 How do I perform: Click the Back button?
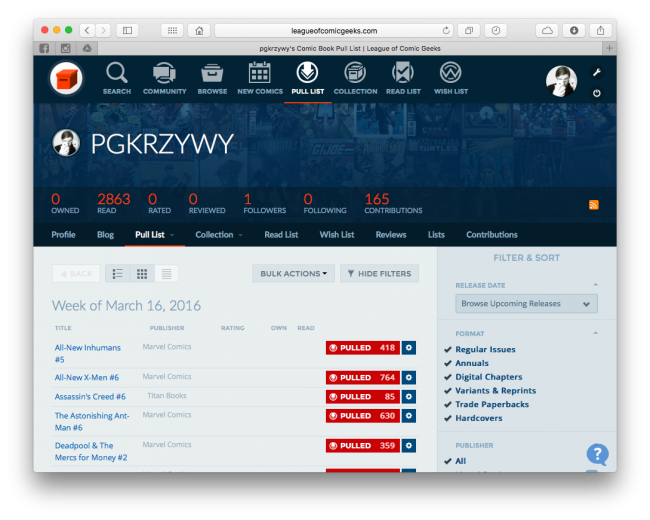[76, 274]
